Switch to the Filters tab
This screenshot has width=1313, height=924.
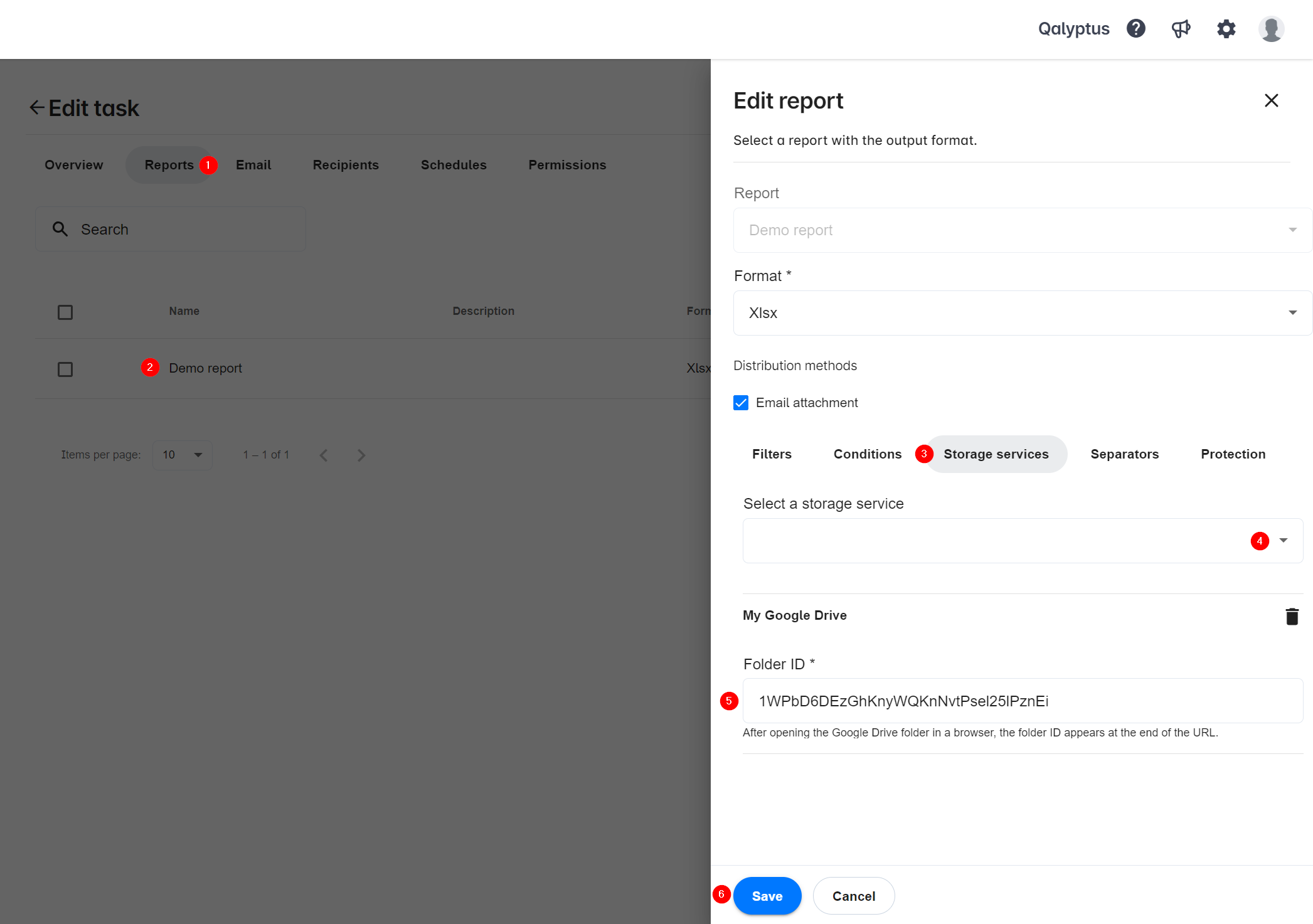pyautogui.click(x=771, y=454)
